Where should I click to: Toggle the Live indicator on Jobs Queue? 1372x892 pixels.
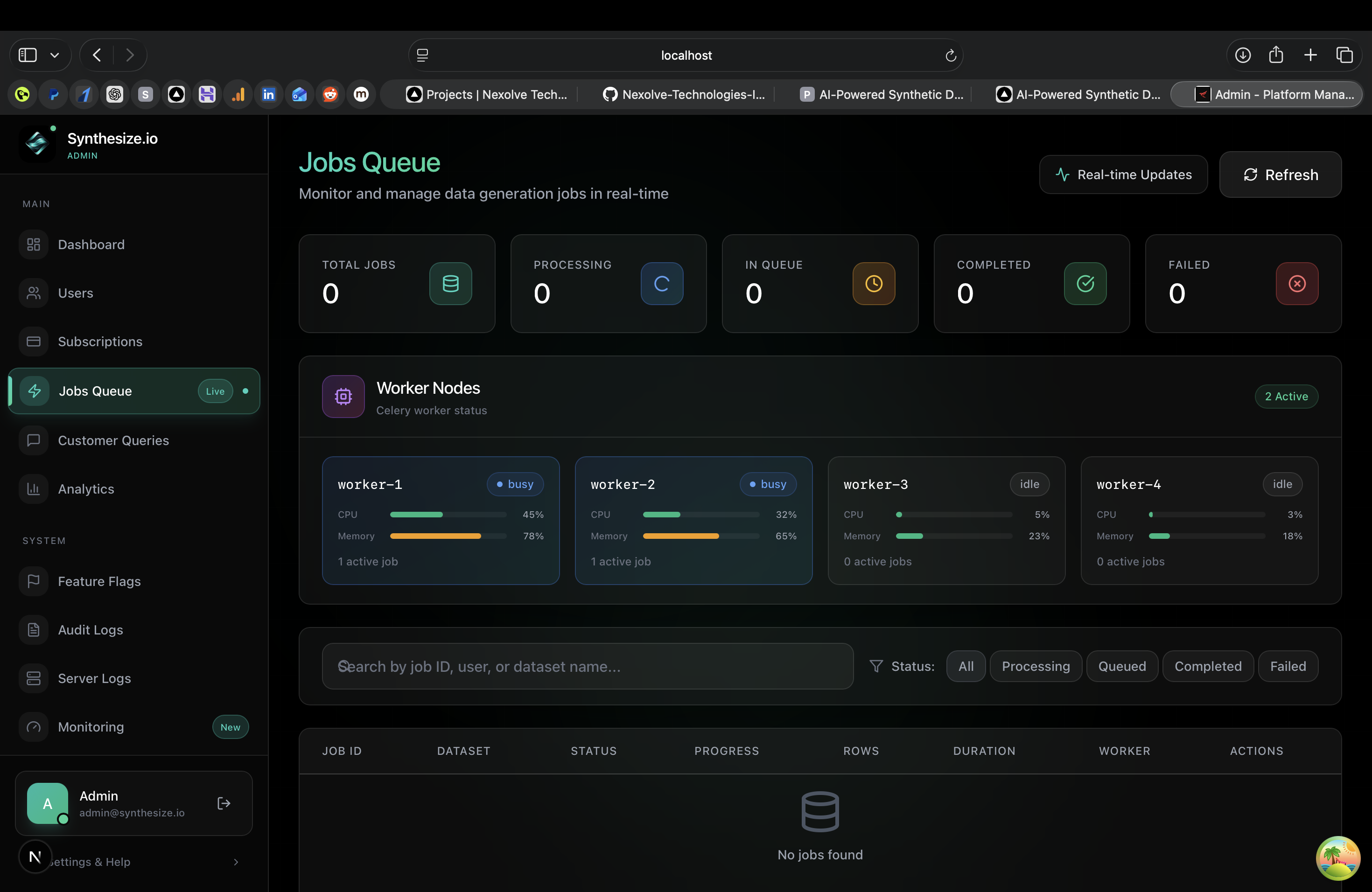point(215,390)
